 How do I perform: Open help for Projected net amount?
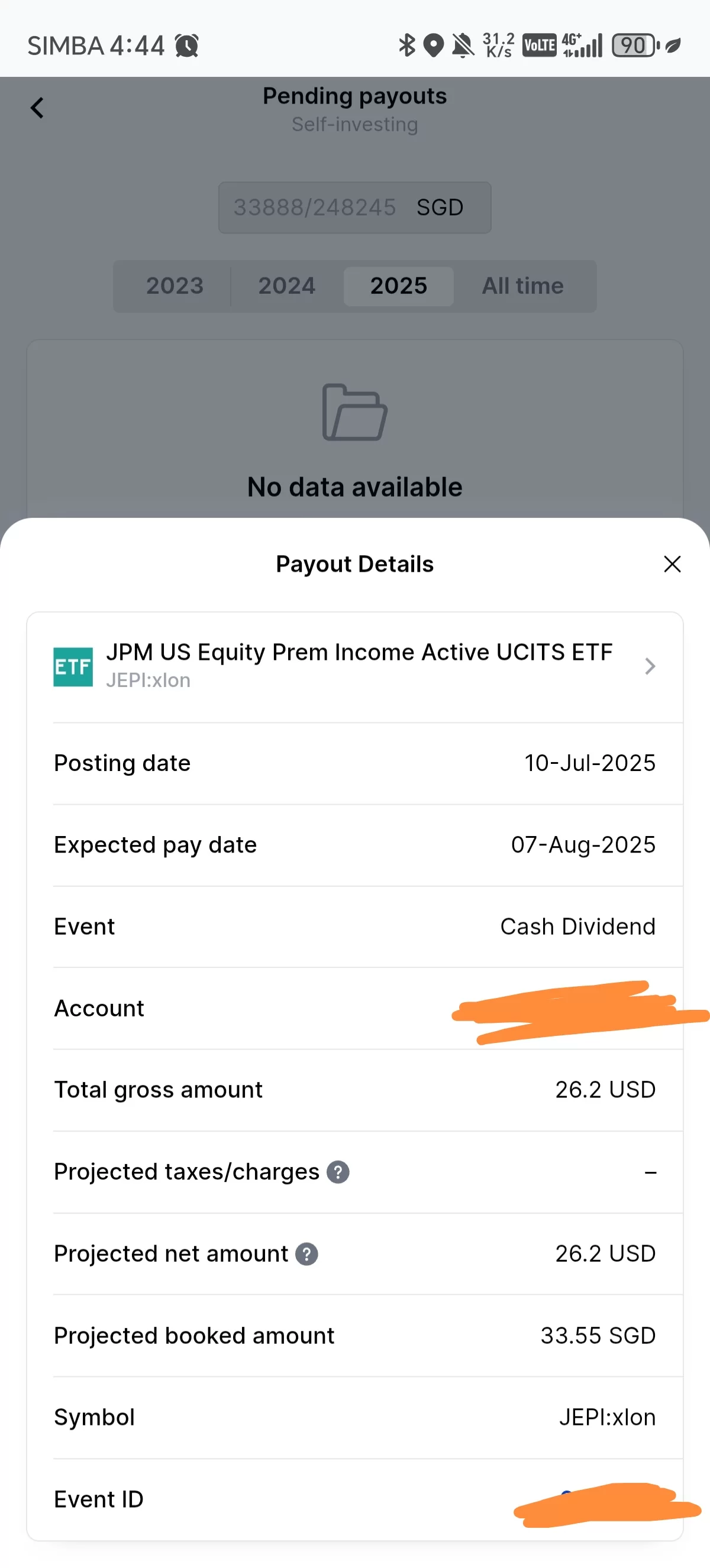[306, 1254]
